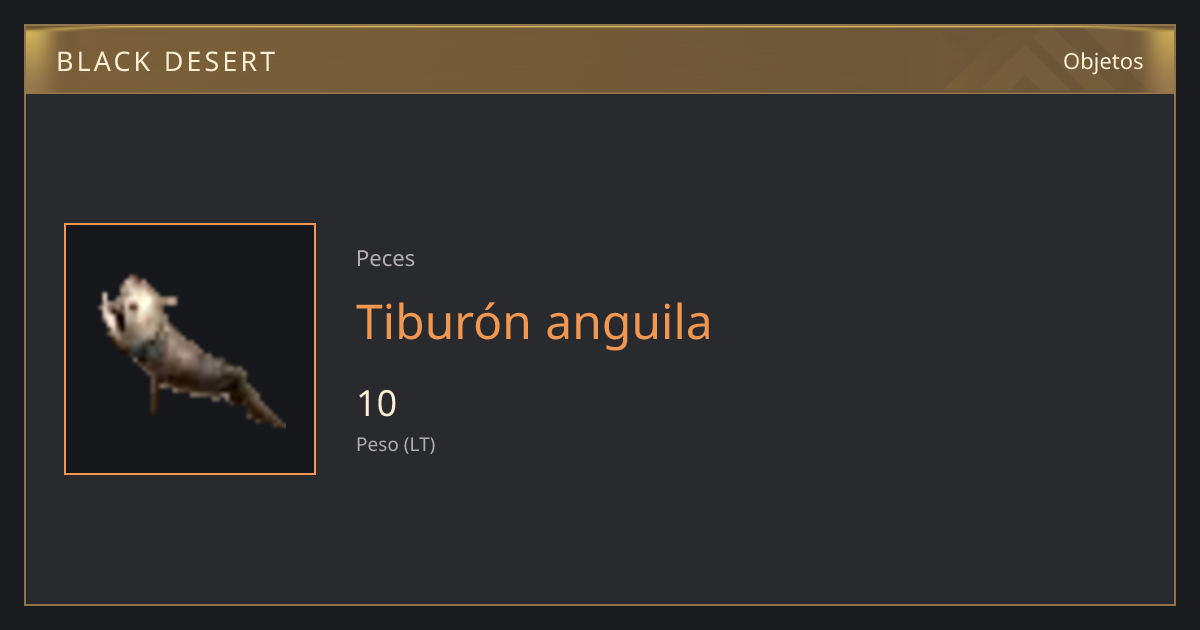Viewport: 1200px width, 630px height.
Task: Click the Tiburón anguila item name
Action: [x=534, y=323]
